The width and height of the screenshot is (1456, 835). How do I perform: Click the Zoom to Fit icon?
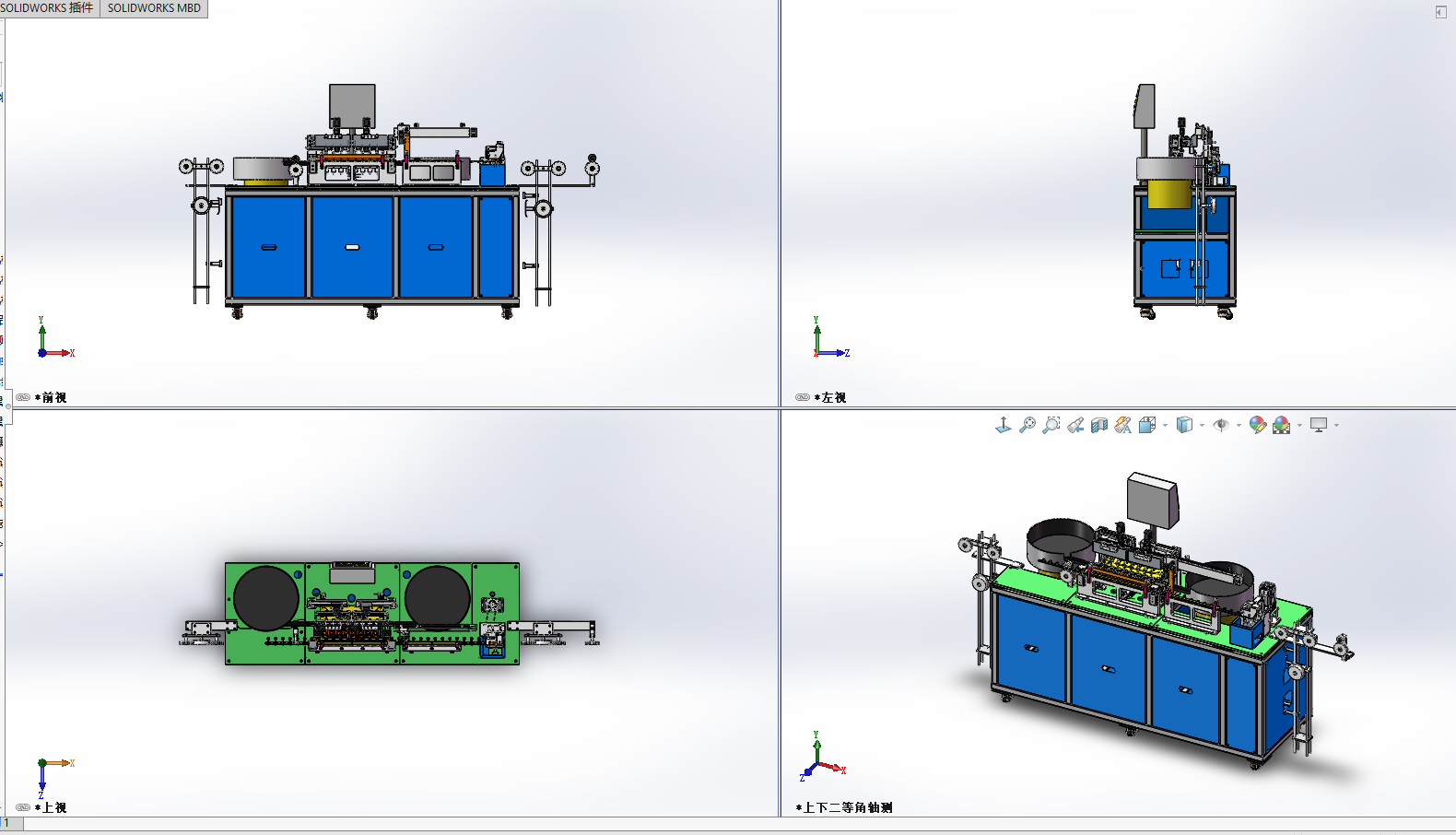point(1027,425)
